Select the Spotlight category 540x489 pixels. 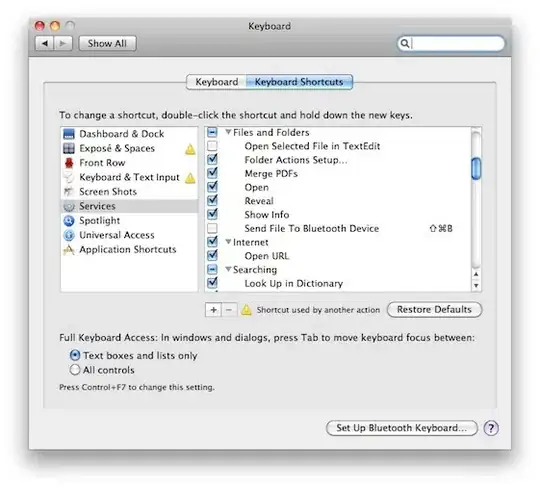click(x=129, y=221)
